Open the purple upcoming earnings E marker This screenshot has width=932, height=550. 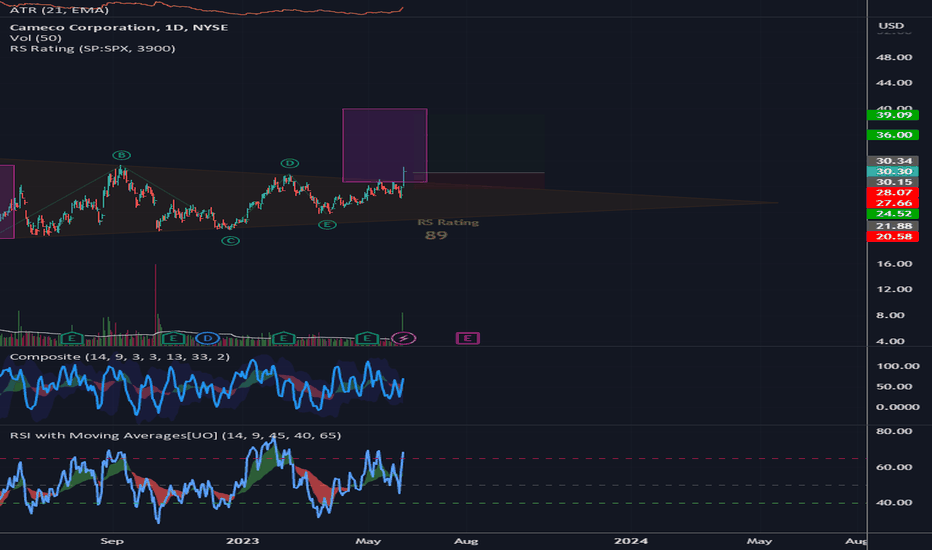pos(468,338)
